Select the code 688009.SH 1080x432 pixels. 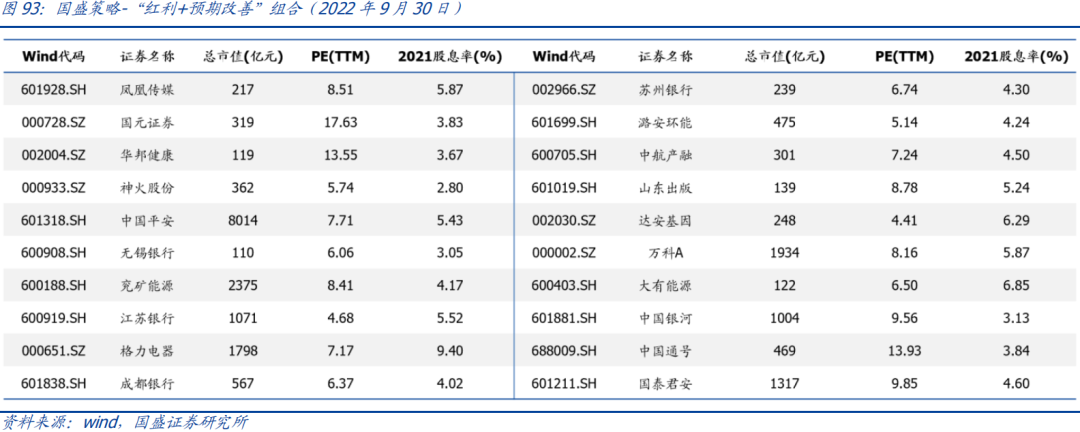click(564, 351)
